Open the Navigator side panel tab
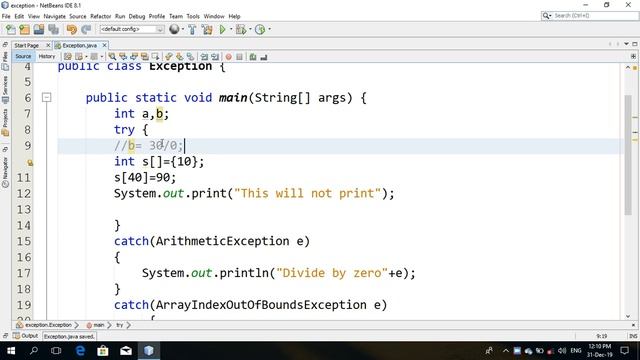The width and height of the screenshot is (640, 360). point(5,172)
